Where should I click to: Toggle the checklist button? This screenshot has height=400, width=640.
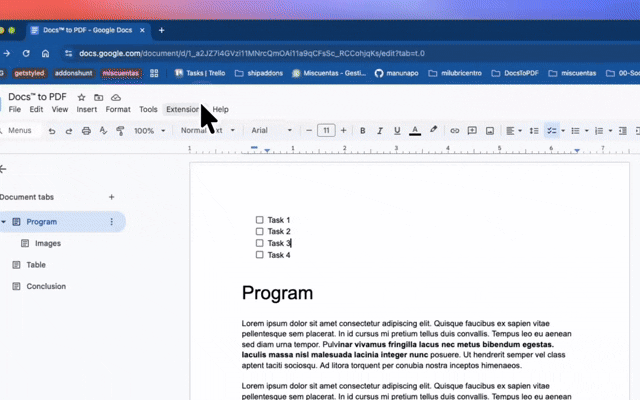click(551, 131)
